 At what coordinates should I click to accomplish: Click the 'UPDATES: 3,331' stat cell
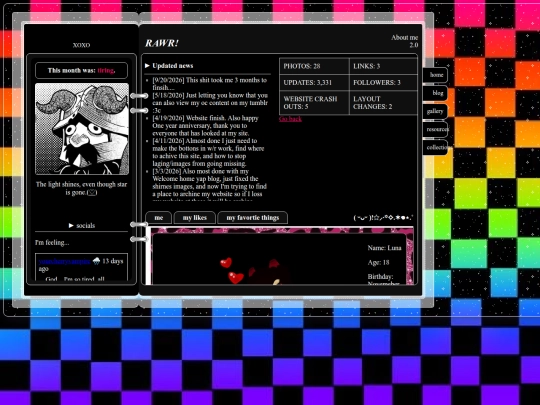[314, 83]
